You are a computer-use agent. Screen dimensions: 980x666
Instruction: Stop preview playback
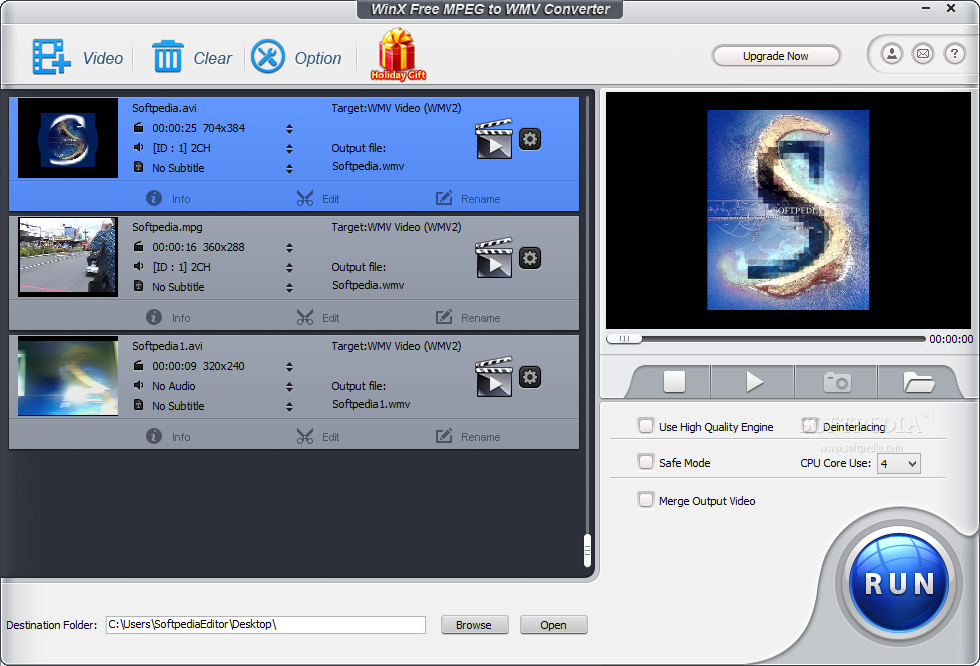click(x=674, y=381)
